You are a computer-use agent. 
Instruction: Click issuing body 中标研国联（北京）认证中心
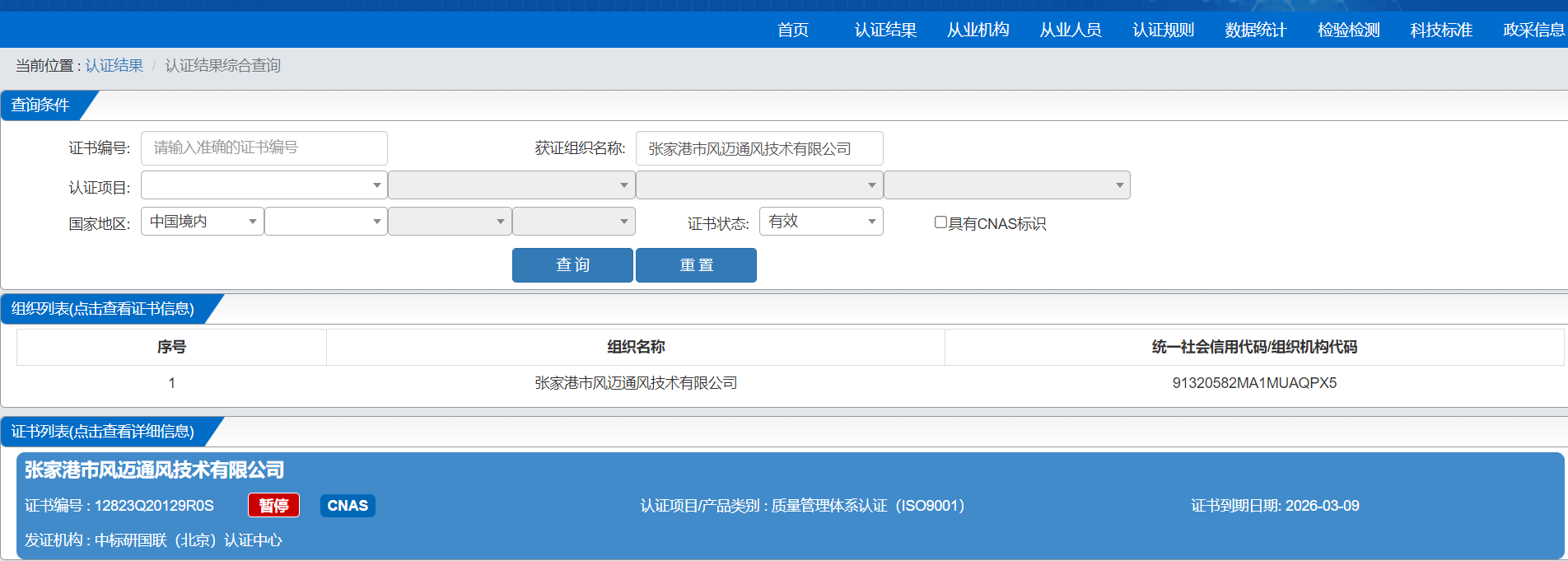189,540
